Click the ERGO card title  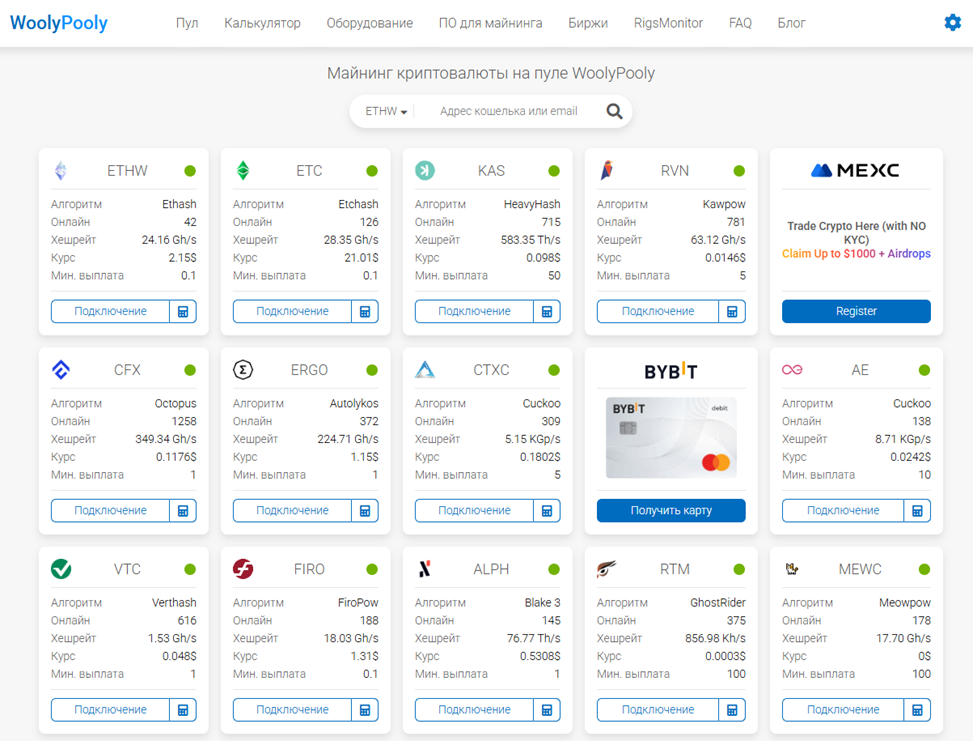coord(309,370)
